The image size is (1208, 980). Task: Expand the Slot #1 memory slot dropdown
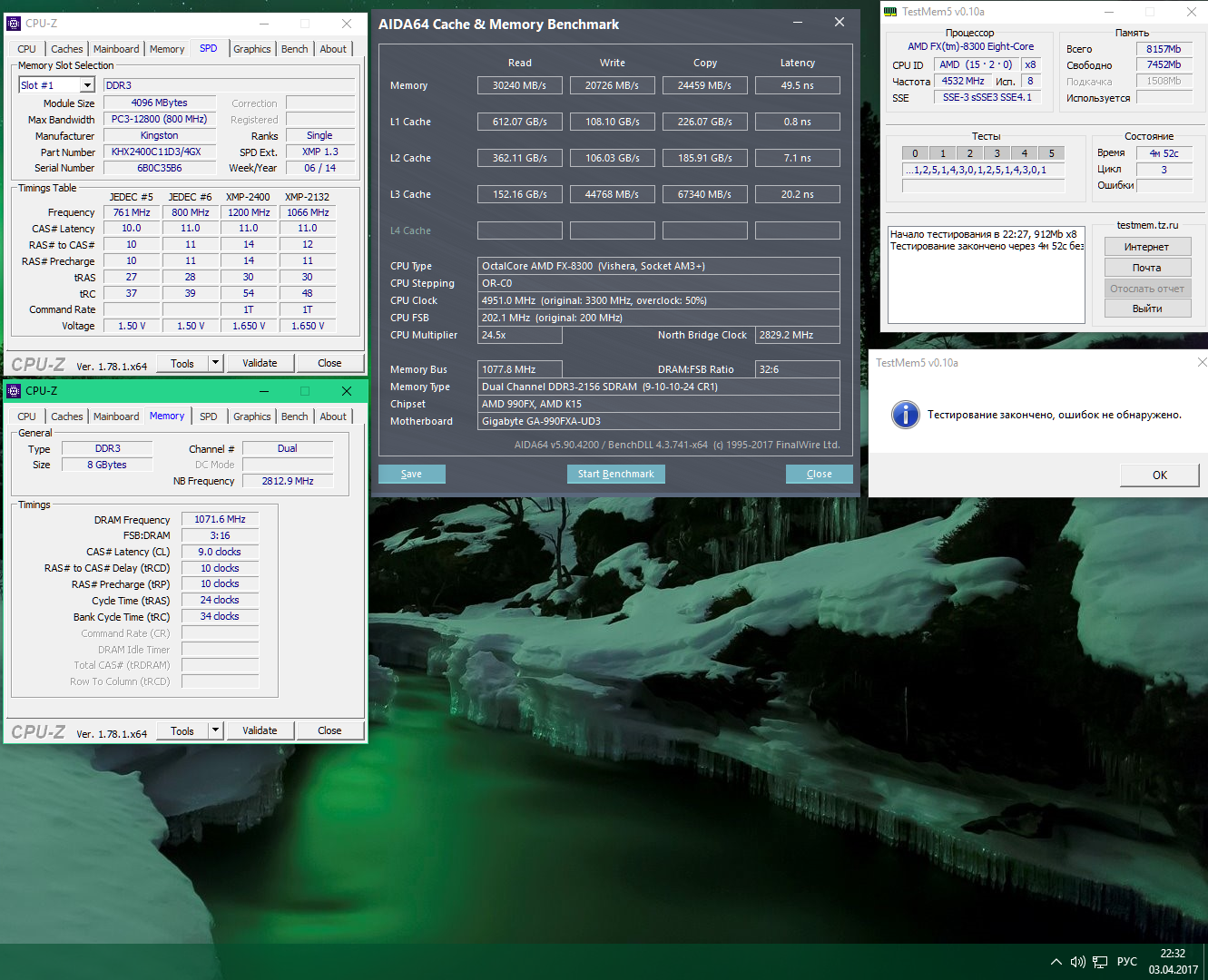pyautogui.click(x=87, y=85)
